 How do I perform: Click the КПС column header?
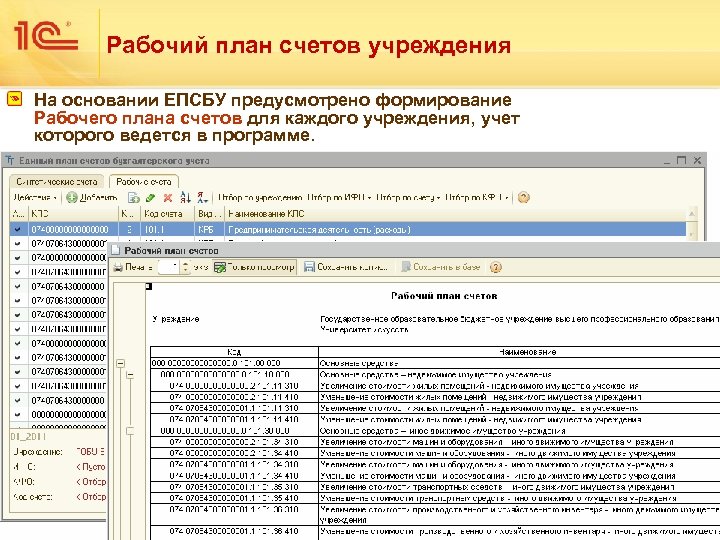tap(73, 214)
